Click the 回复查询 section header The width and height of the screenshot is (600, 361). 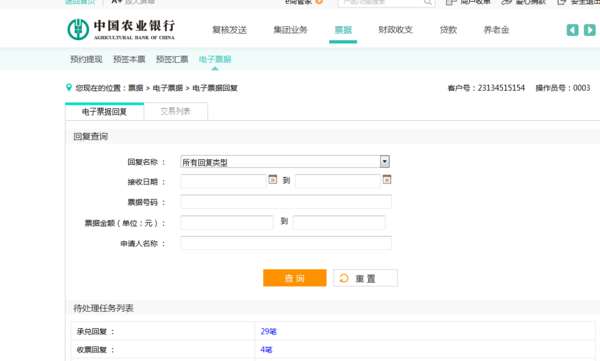tap(91, 137)
